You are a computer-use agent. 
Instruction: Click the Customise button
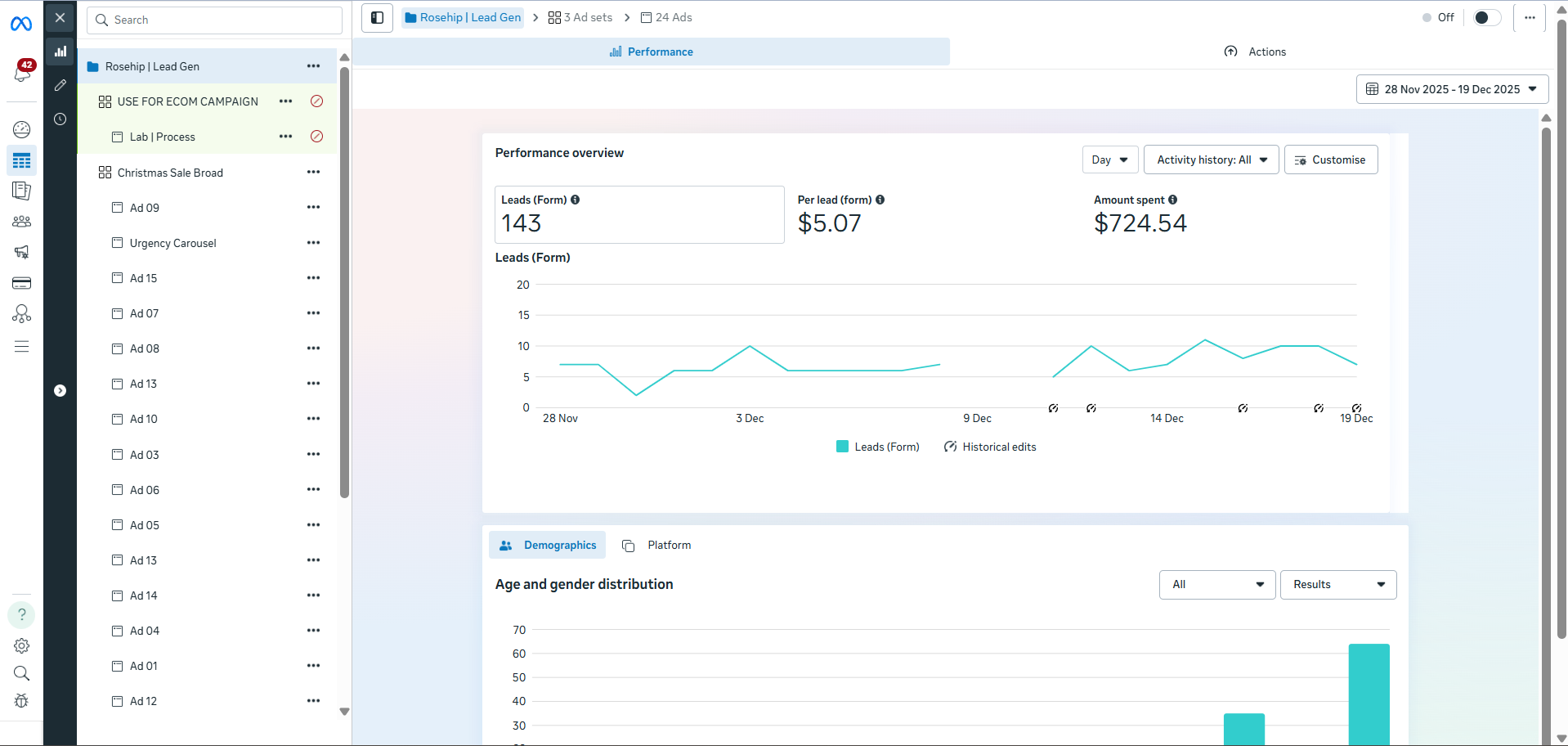coord(1331,160)
